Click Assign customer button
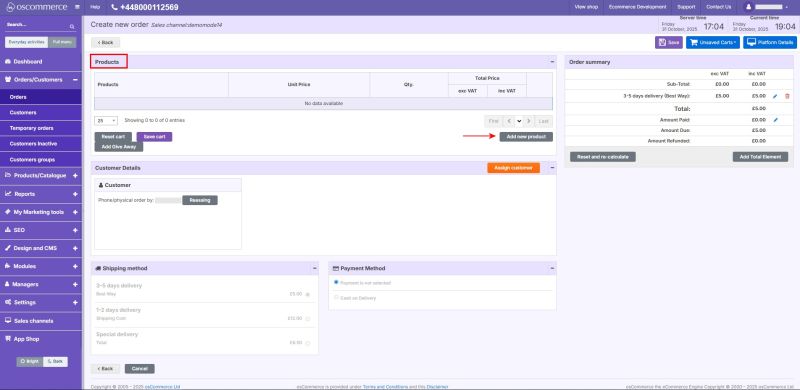Image resolution: width=800 pixels, height=390 pixels. (513, 168)
